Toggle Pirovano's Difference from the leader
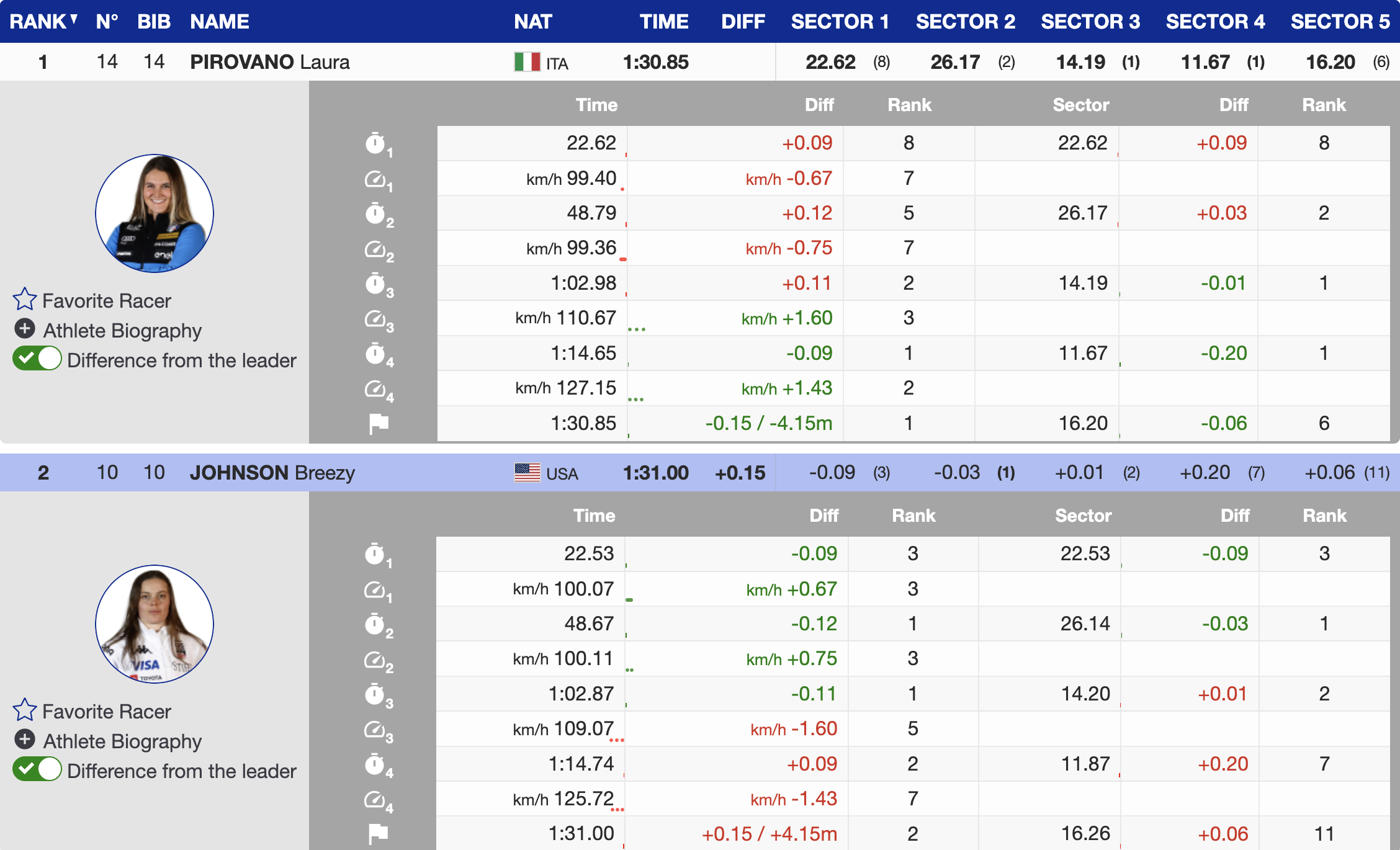The height and width of the screenshot is (850, 1400). pyautogui.click(x=37, y=359)
